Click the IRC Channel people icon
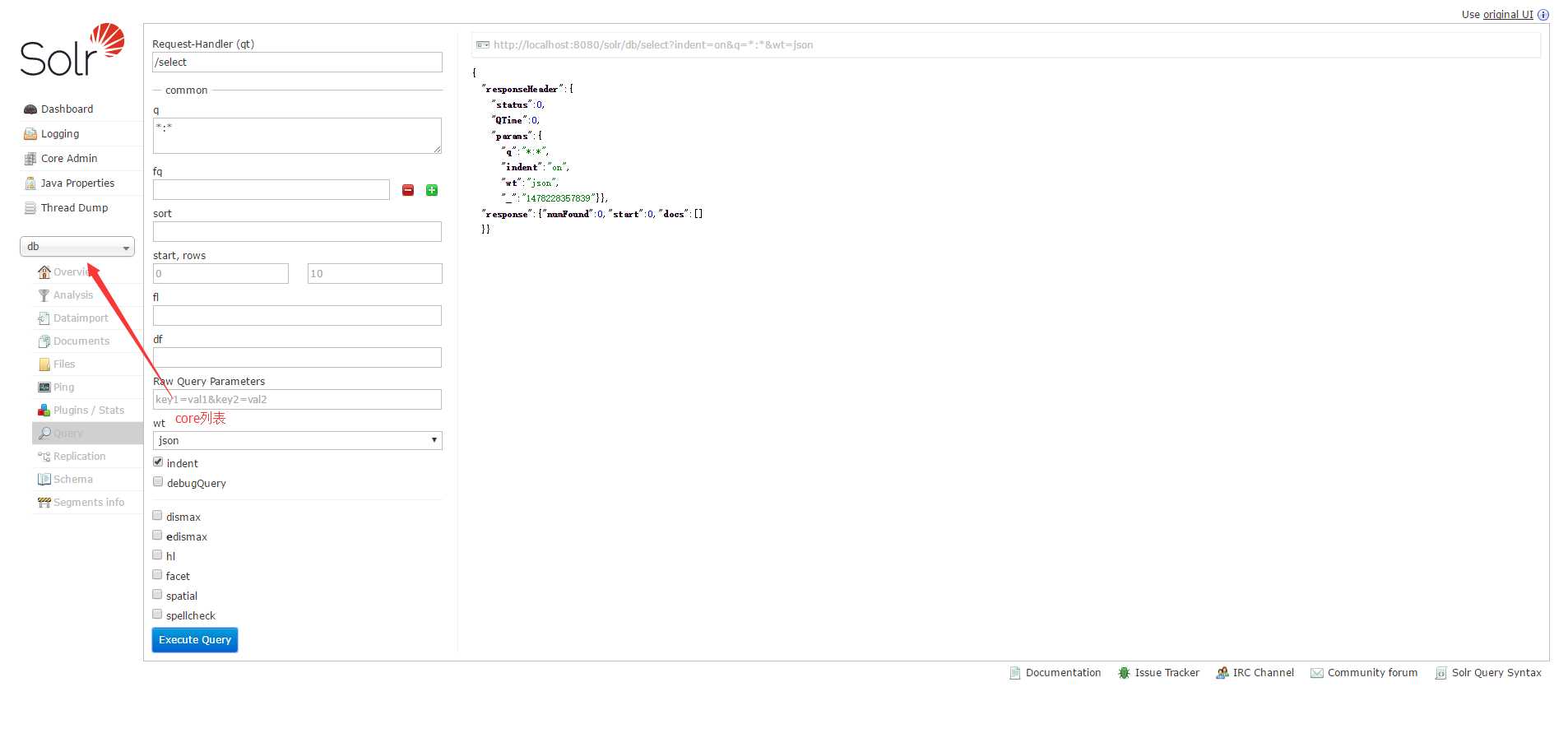Viewport: 1568px width, 747px height. coord(1222,673)
